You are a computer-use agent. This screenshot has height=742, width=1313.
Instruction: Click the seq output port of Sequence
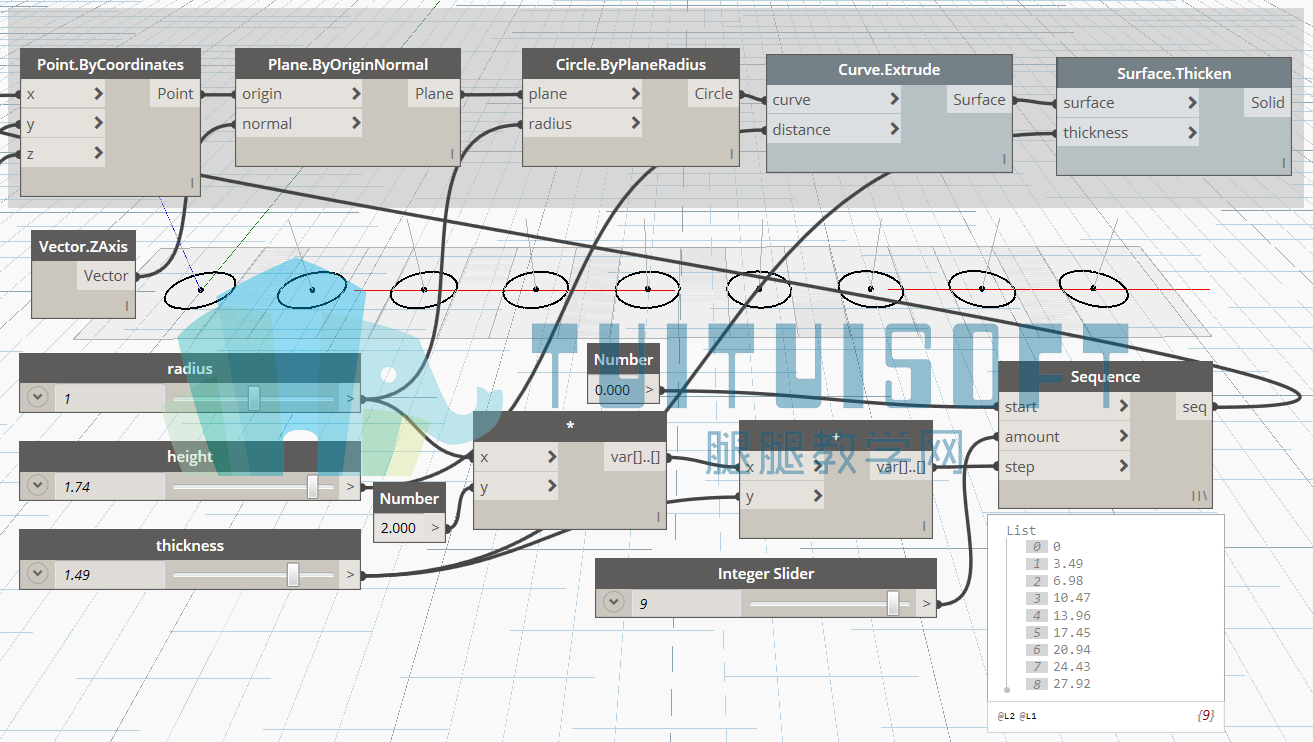click(x=1194, y=407)
